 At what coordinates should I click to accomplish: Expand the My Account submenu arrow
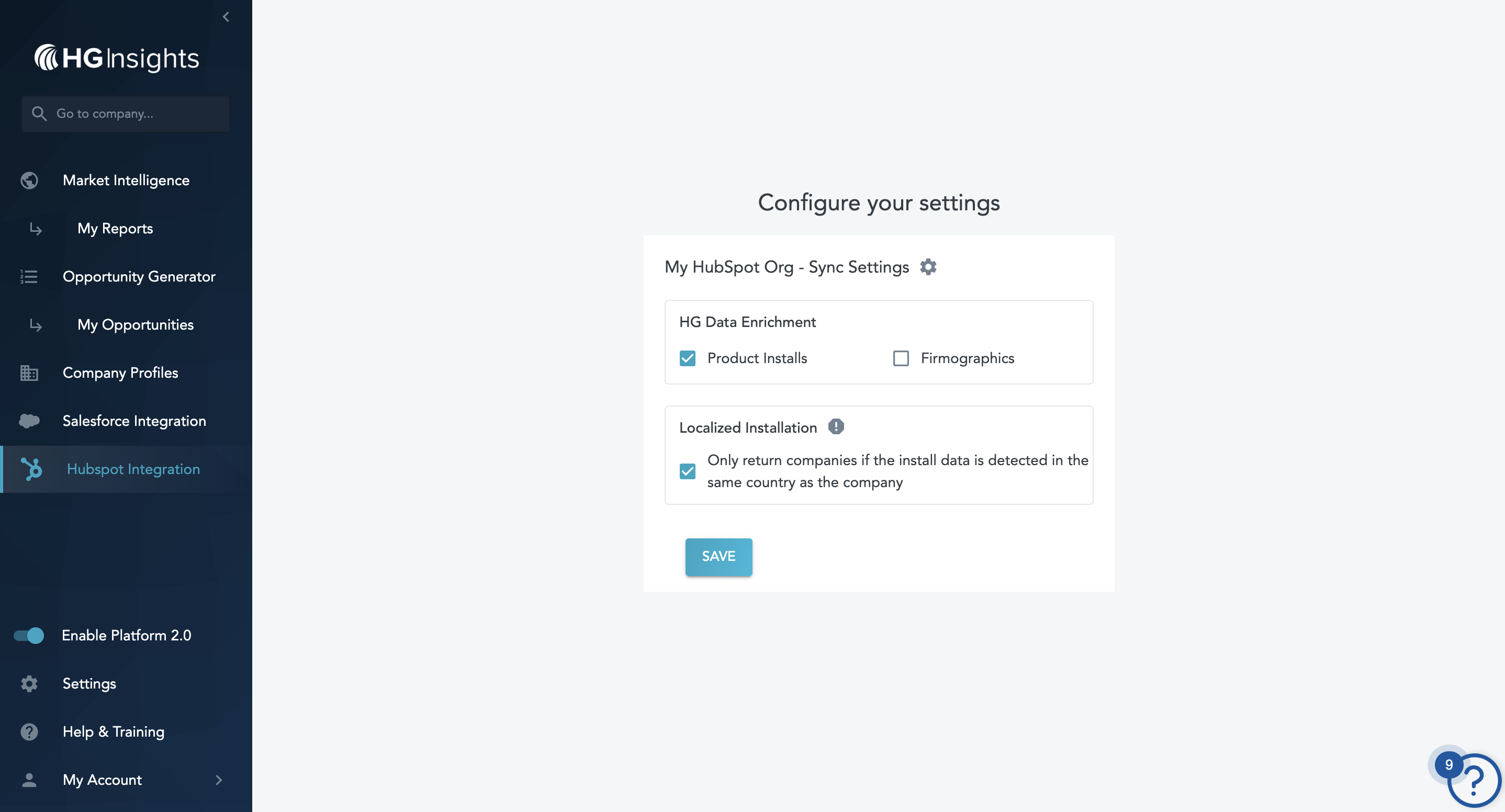pyautogui.click(x=219, y=780)
